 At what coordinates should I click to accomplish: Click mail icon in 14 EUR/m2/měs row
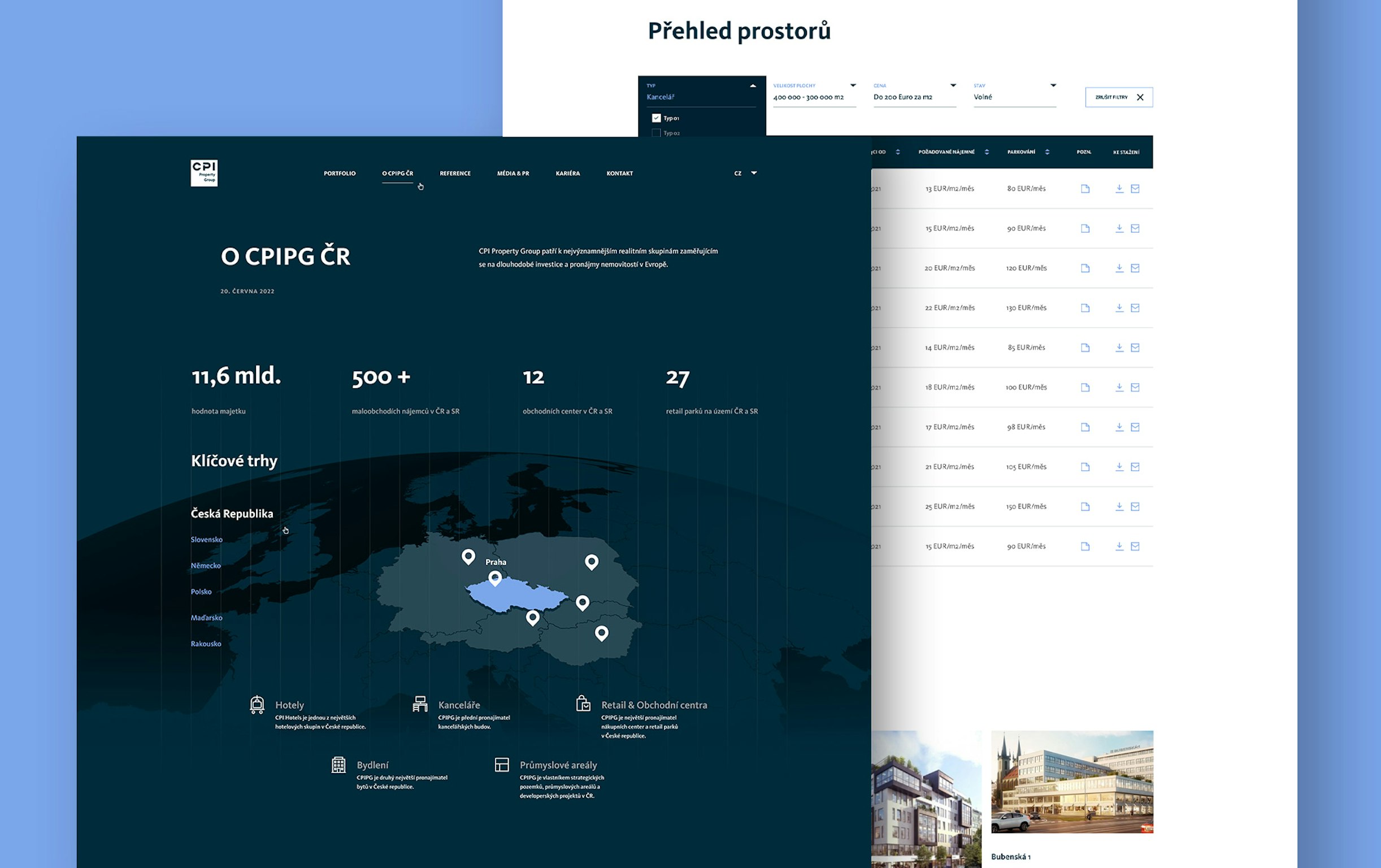[1135, 348]
